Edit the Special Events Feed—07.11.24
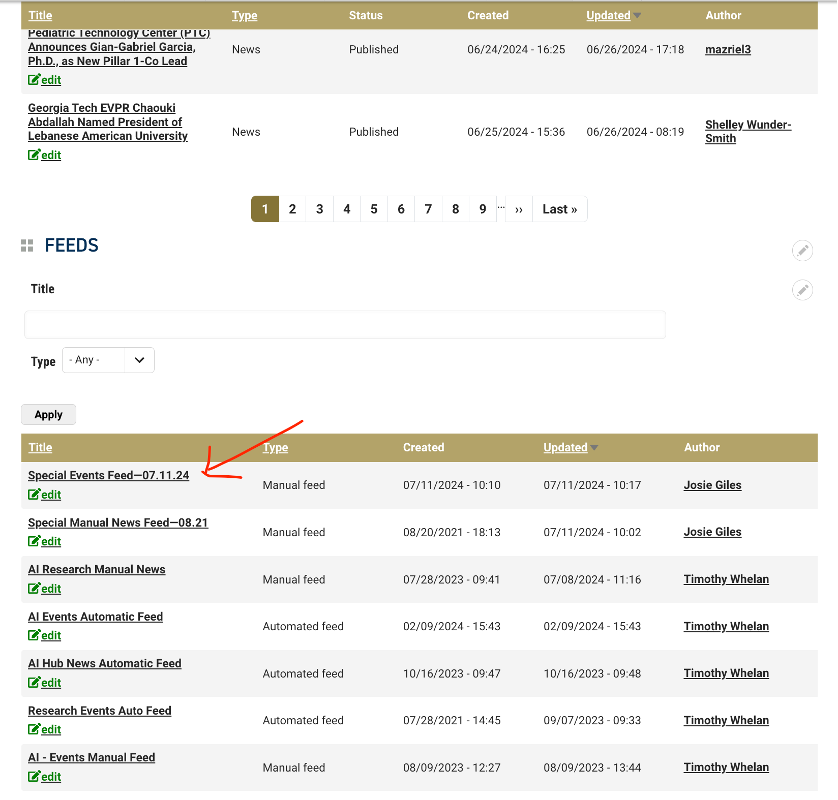The height and width of the screenshot is (800, 838). 44,495
